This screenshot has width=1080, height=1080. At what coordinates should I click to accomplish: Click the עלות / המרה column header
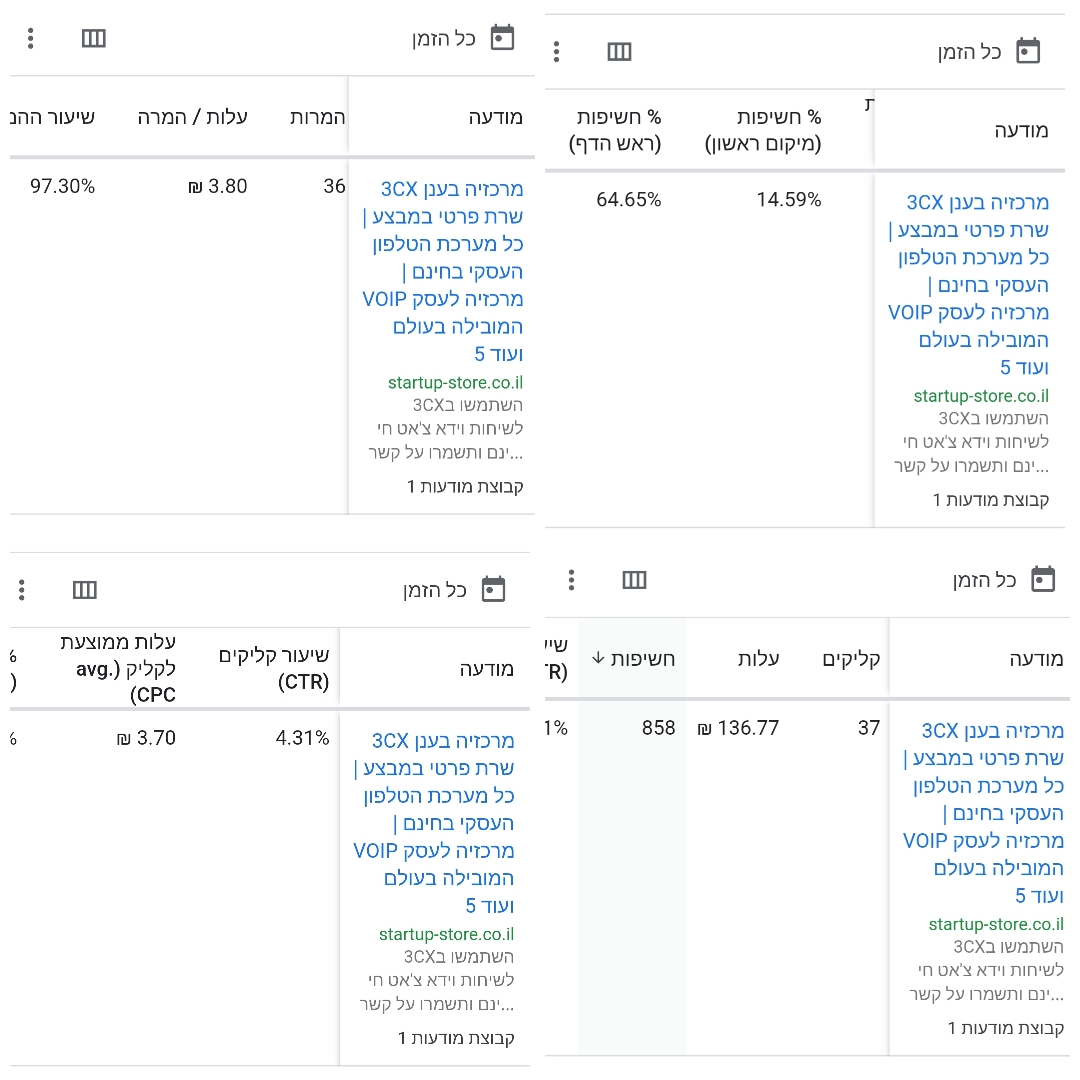(x=193, y=117)
